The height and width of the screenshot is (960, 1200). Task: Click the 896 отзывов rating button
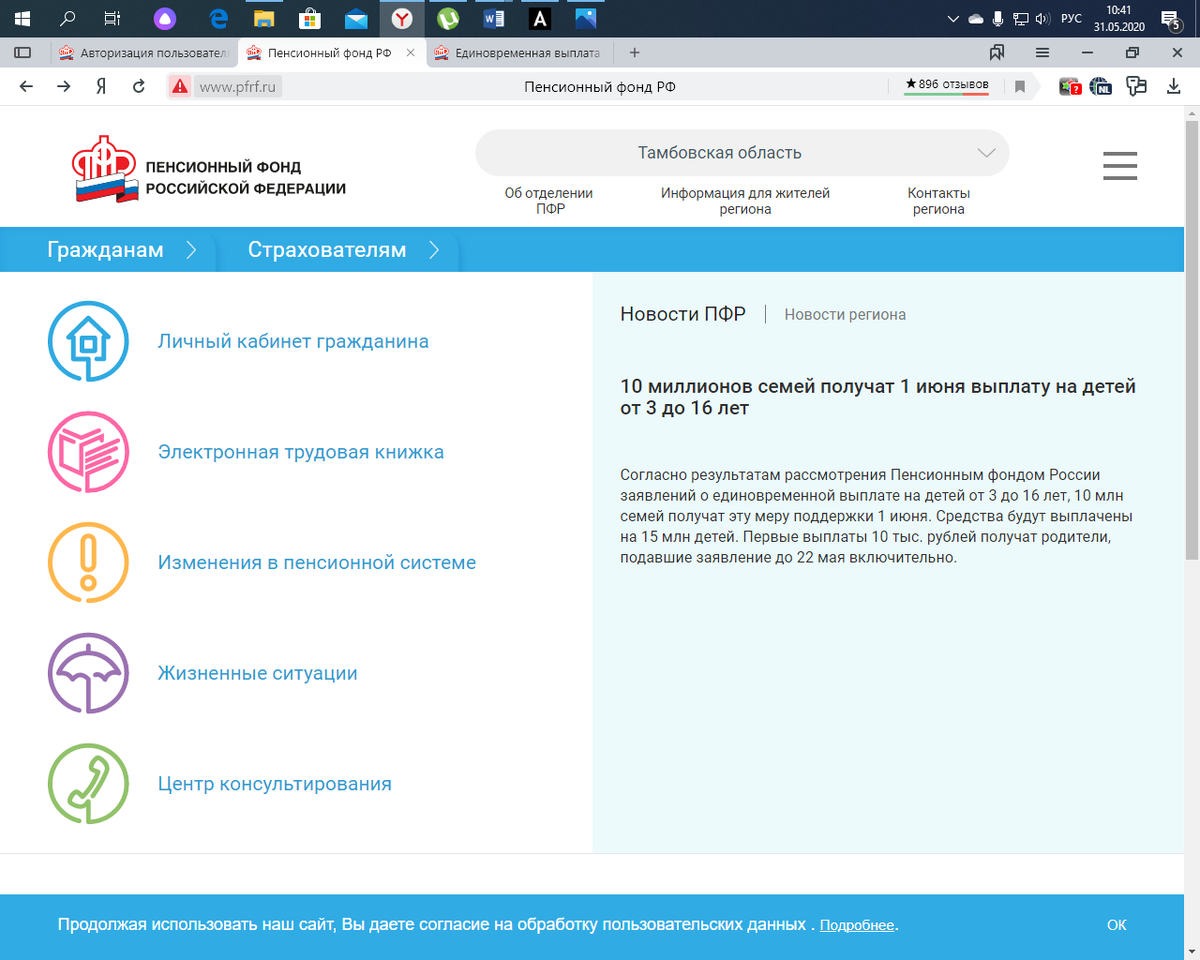(x=946, y=86)
